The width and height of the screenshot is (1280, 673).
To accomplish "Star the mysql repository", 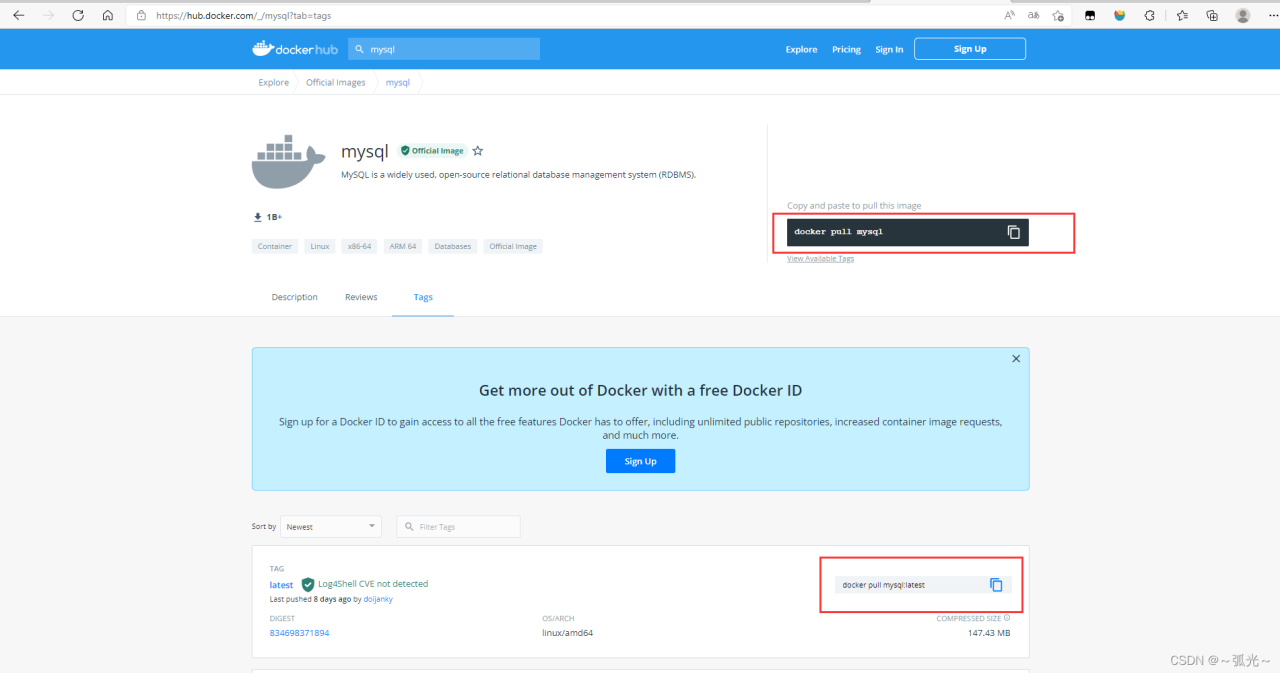I will (x=478, y=151).
